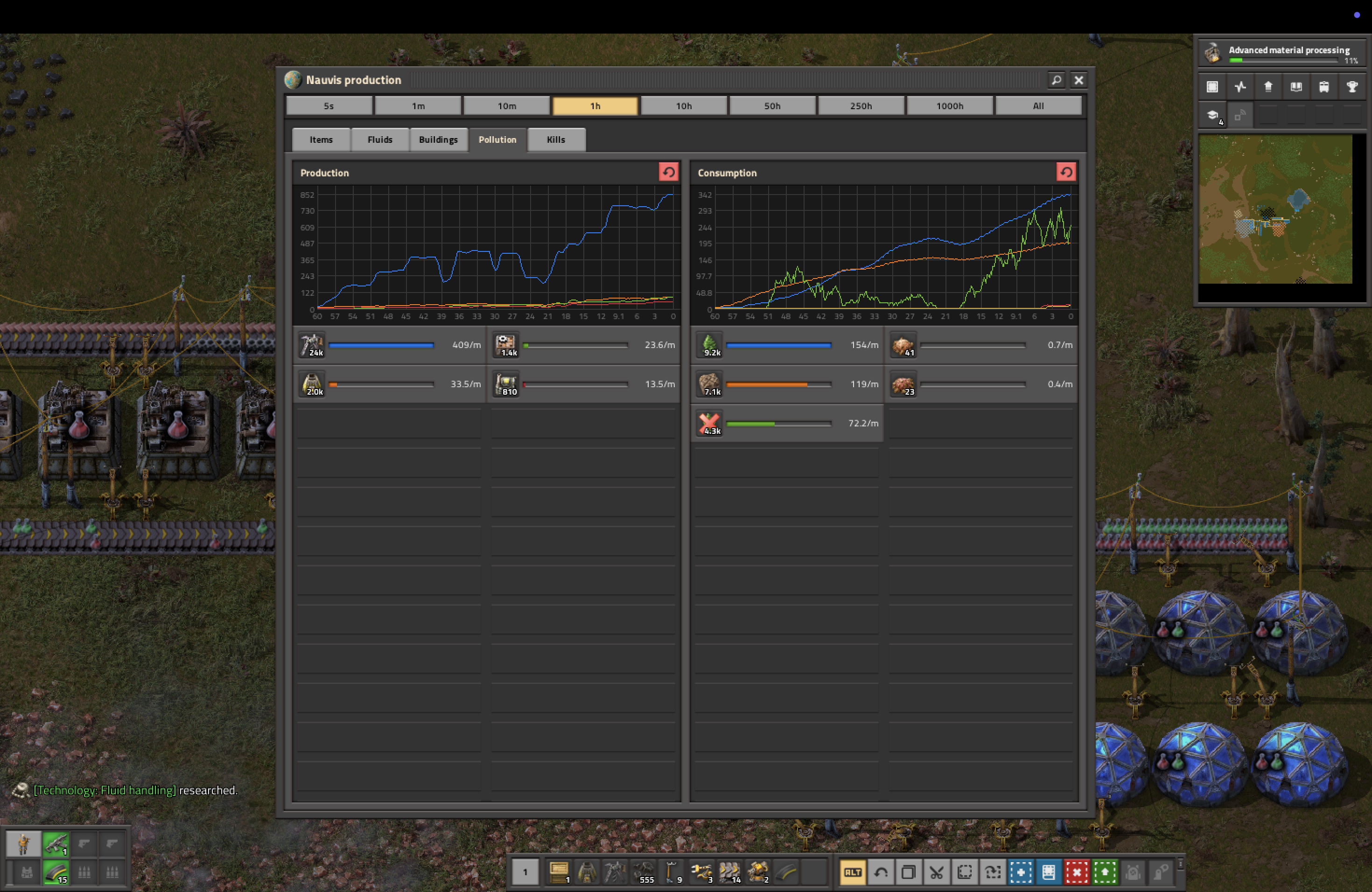
Task: Open the trains overview shortcut
Action: pos(1323,87)
